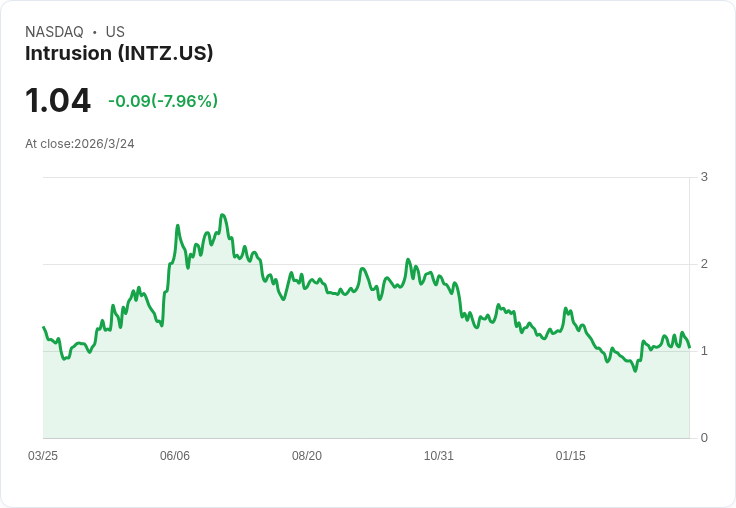This screenshot has width=736, height=508.
Task: Click the separator dot between NASDAQ and US
Action: (x=95, y=32)
